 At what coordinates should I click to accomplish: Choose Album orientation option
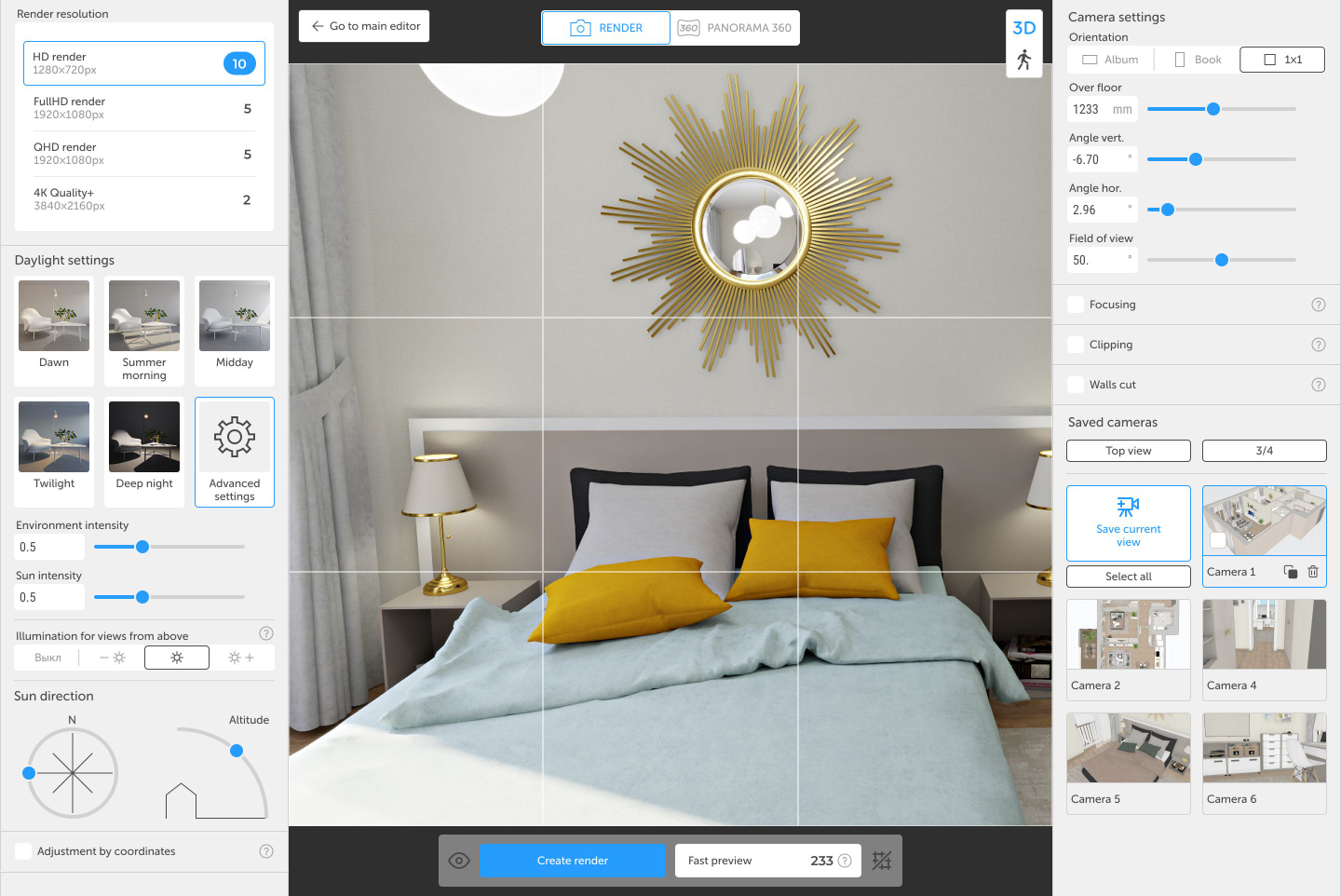(x=1110, y=60)
